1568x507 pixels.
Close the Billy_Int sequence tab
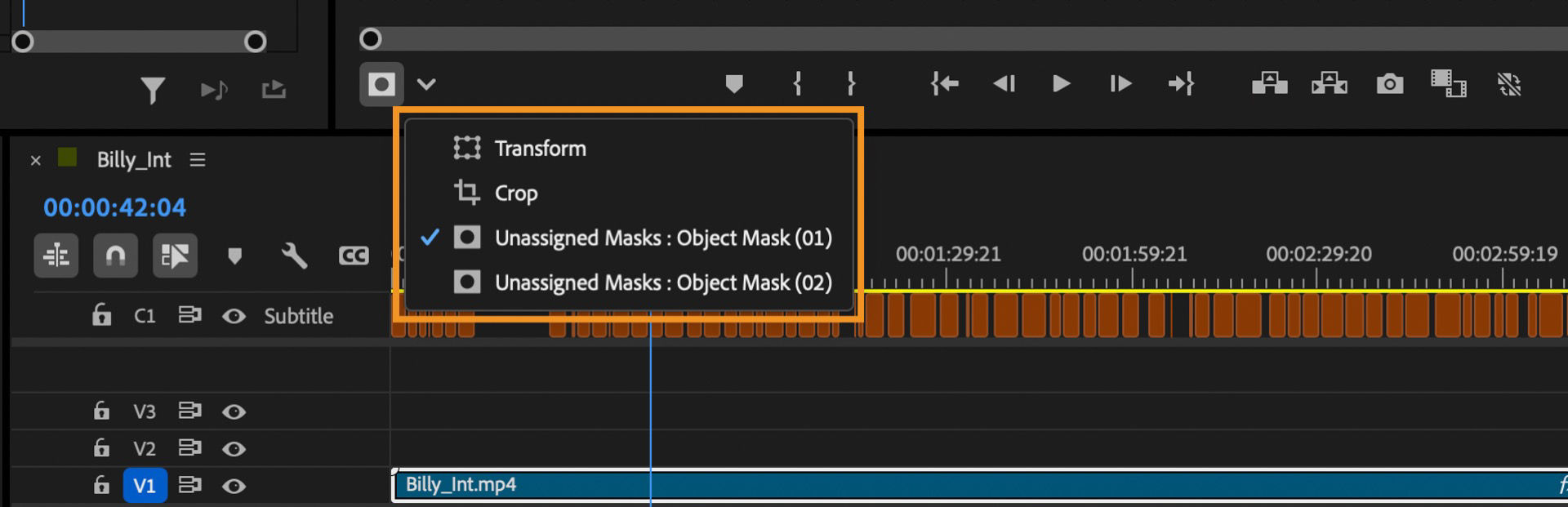(35, 160)
